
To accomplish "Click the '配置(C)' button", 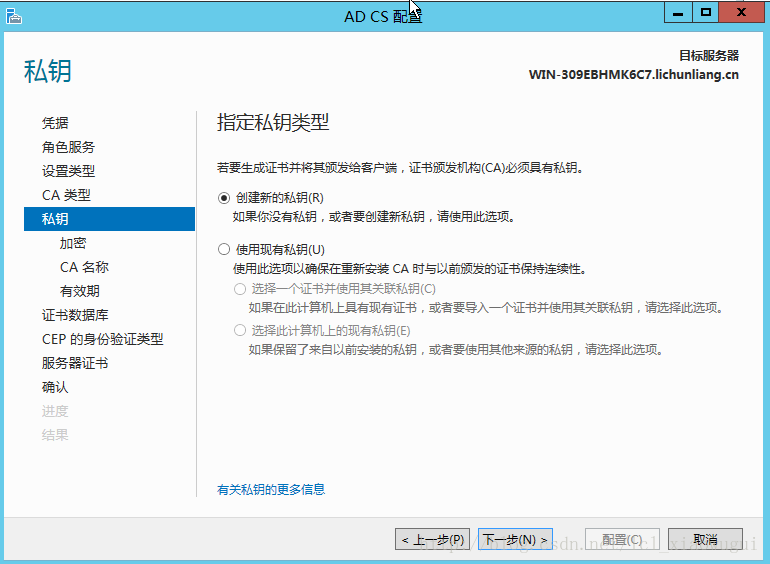I will click(622, 539).
